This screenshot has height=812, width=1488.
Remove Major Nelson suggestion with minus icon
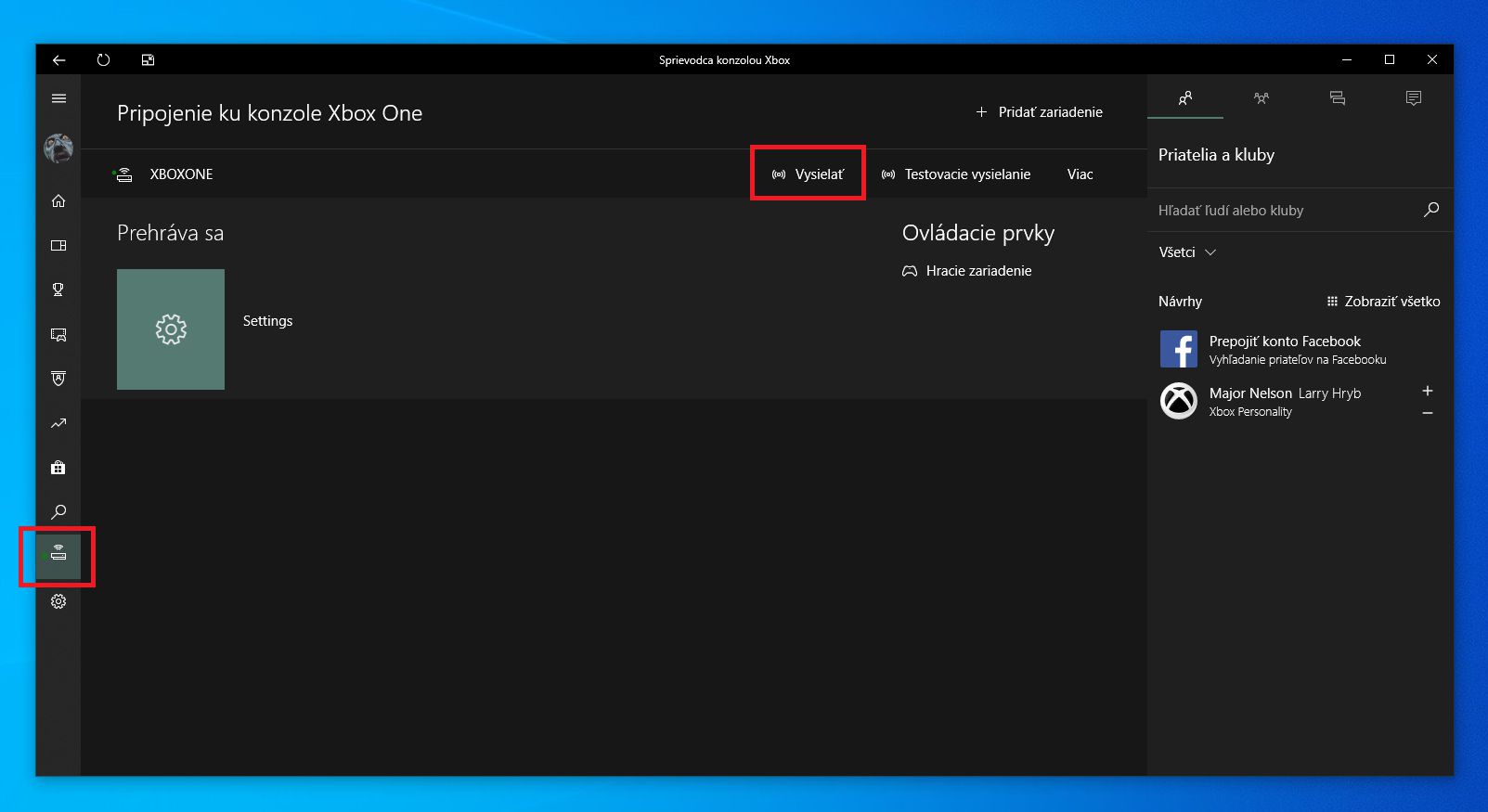pos(1428,413)
